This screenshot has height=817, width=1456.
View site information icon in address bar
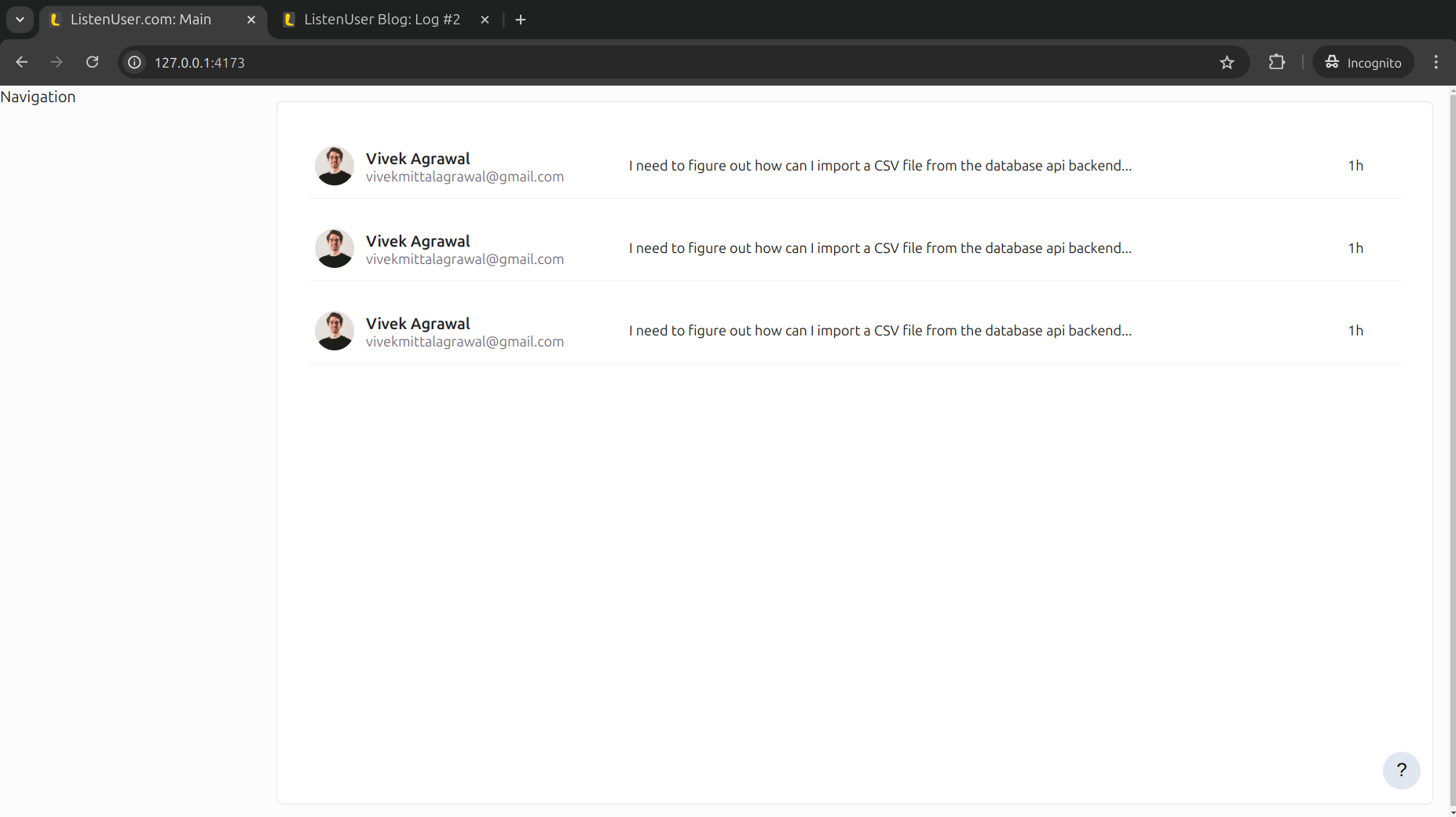click(x=135, y=62)
